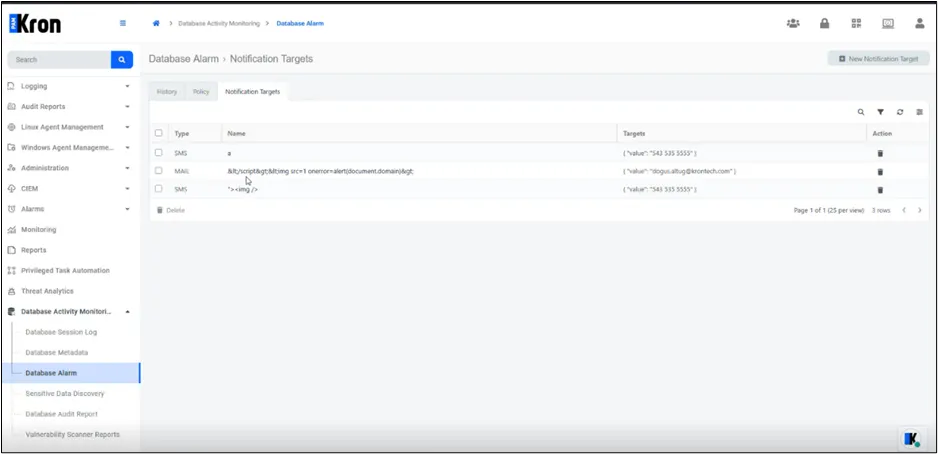
Task: Sort by the Type column header
Action: pyautogui.click(x=182, y=133)
